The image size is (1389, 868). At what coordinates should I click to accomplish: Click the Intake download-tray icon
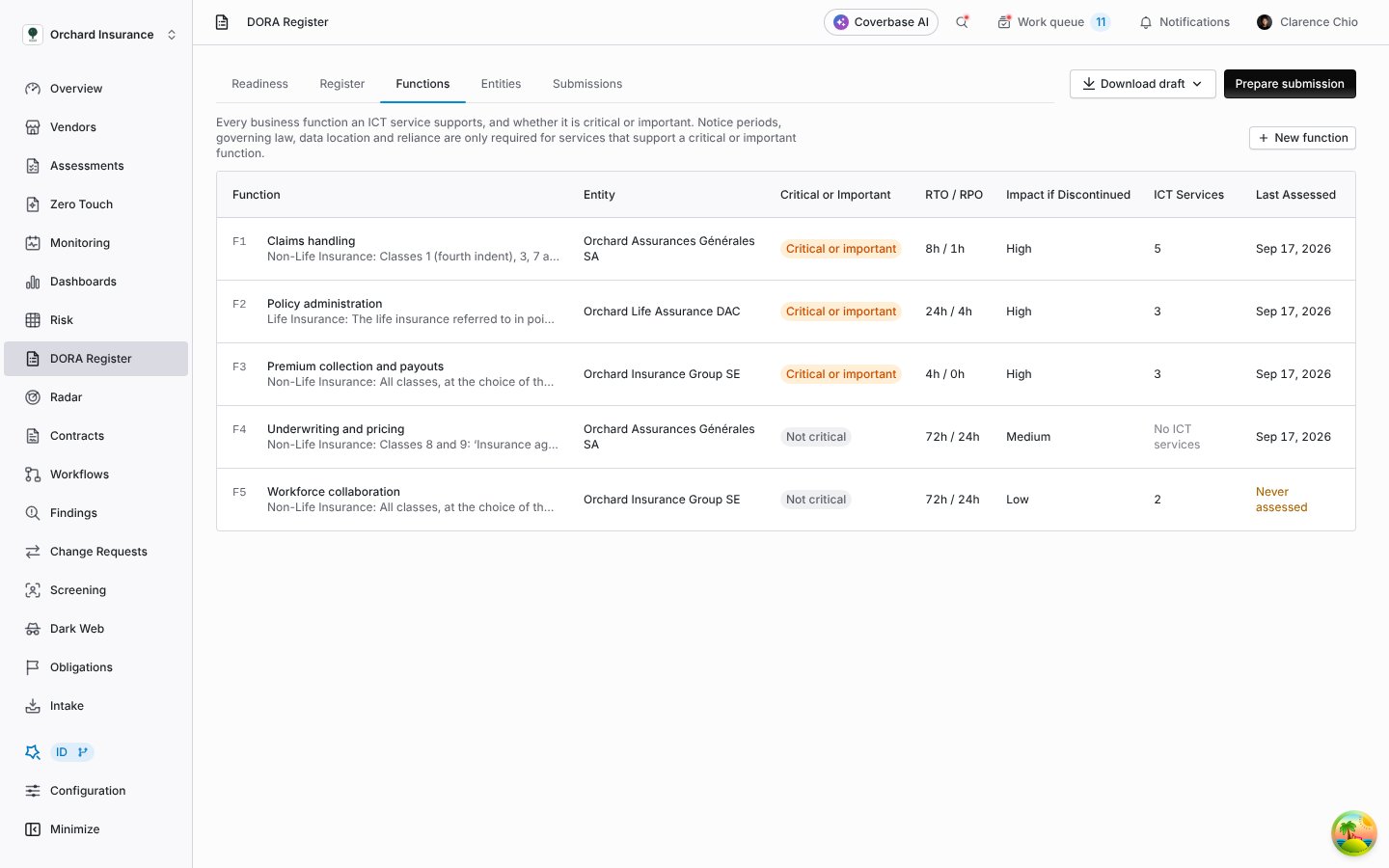pyautogui.click(x=33, y=706)
